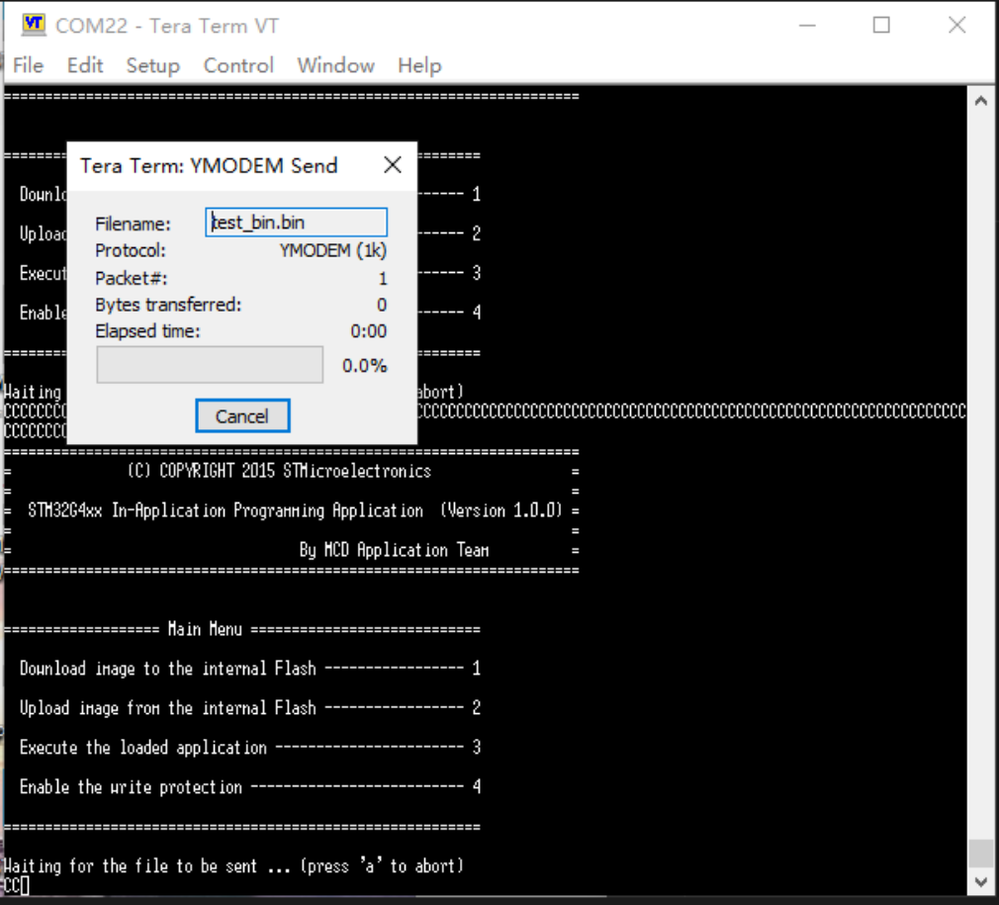Click the 'Filename:' label

click(x=133, y=224)
